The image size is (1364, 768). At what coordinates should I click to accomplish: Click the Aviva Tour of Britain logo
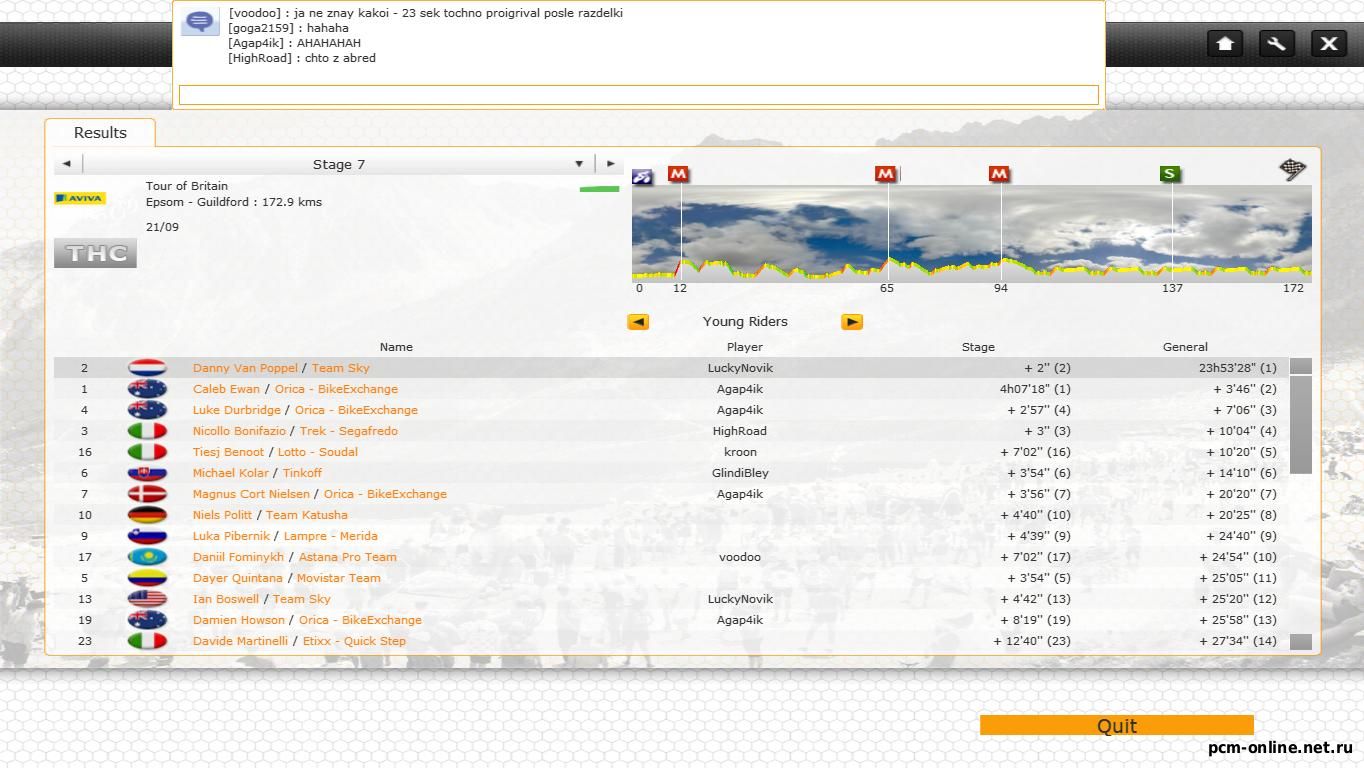(x=80, y=198)
